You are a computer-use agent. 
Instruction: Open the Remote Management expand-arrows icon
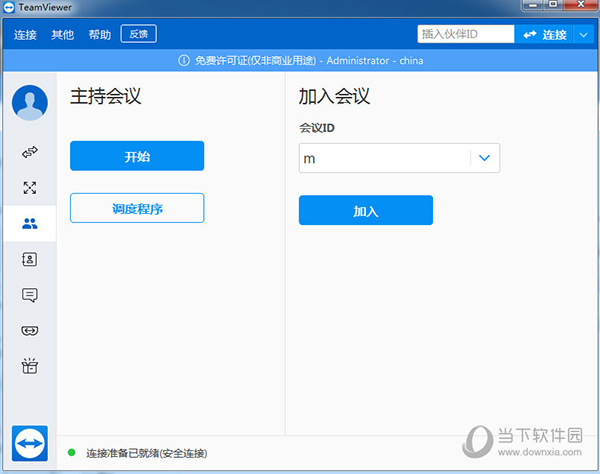click(x=30, y=188)
